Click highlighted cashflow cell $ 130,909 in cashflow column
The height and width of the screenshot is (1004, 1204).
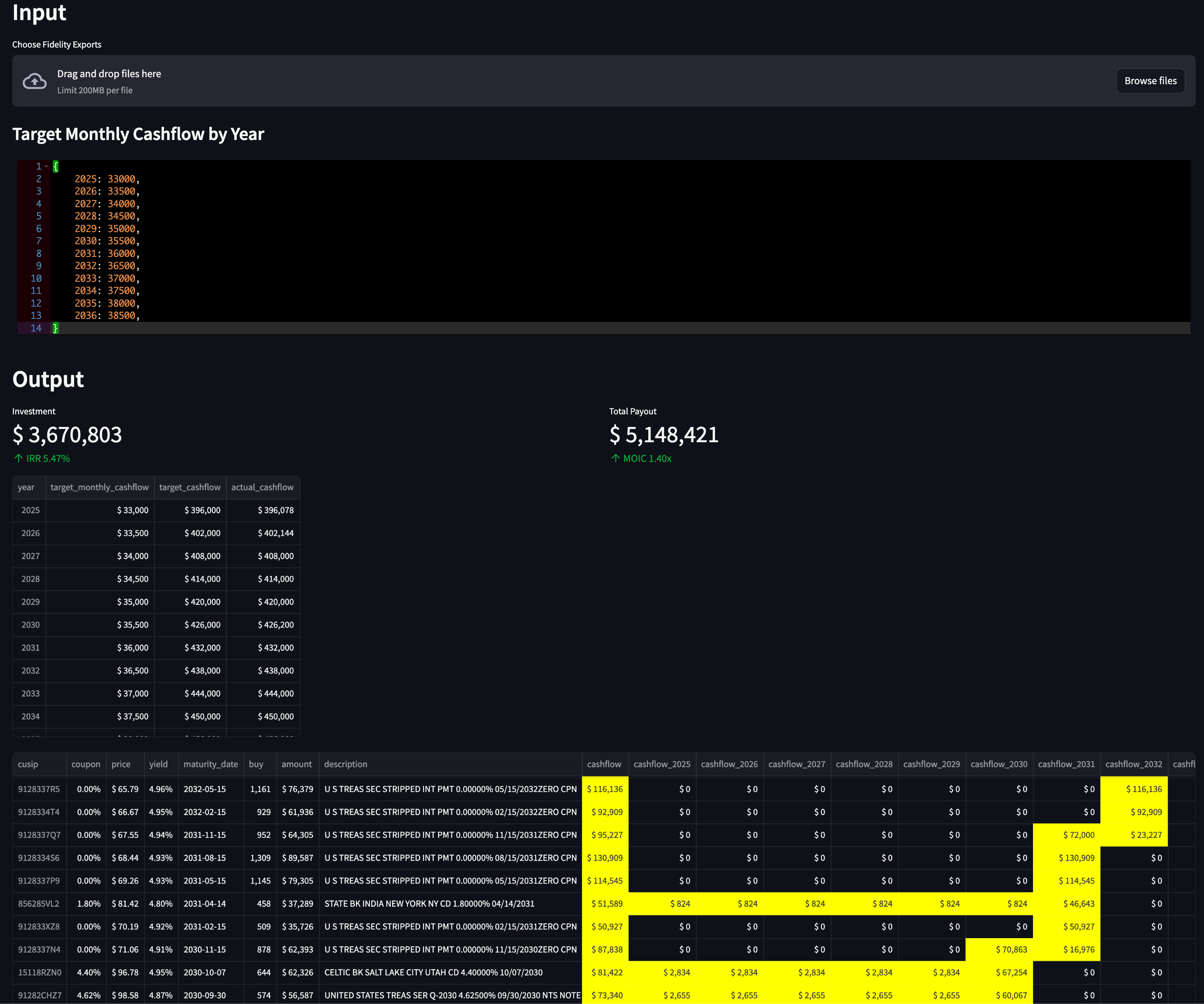605,858
